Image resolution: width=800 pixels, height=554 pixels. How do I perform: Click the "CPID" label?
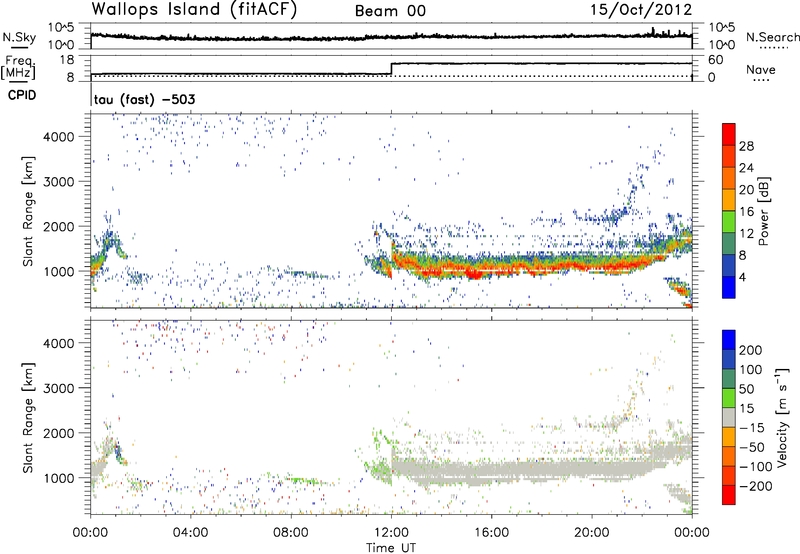22,95
